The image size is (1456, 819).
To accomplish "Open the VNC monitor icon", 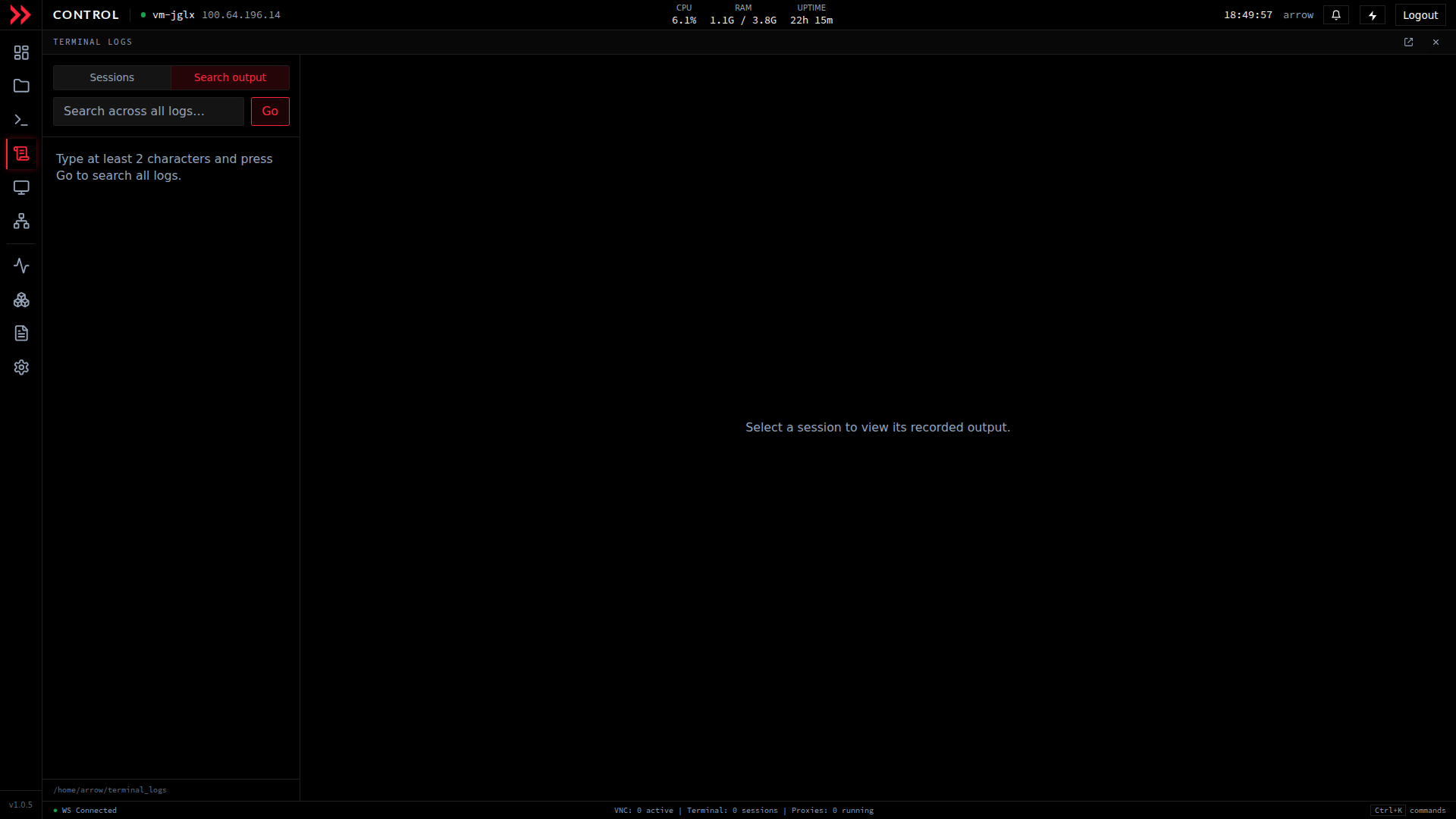I will (21, 187).
